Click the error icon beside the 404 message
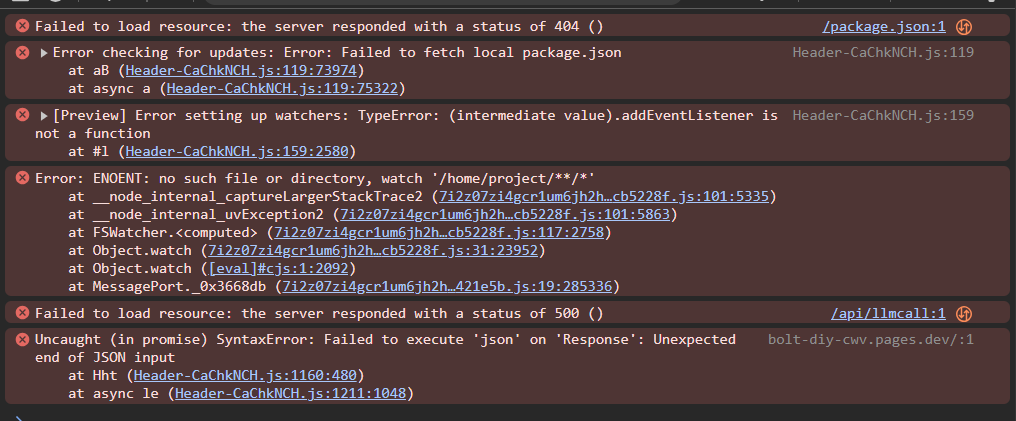1016x421 pixels. pos(22,26)
